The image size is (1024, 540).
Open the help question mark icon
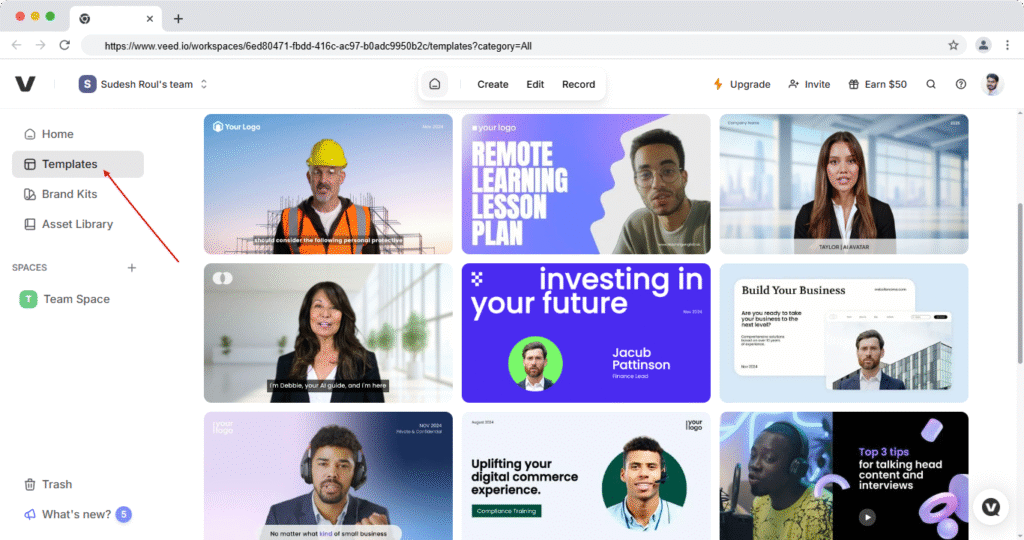[961, 84]
